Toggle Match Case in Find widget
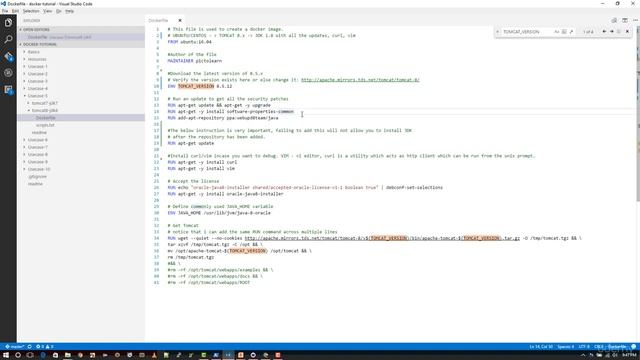 (x=557, y=31)
